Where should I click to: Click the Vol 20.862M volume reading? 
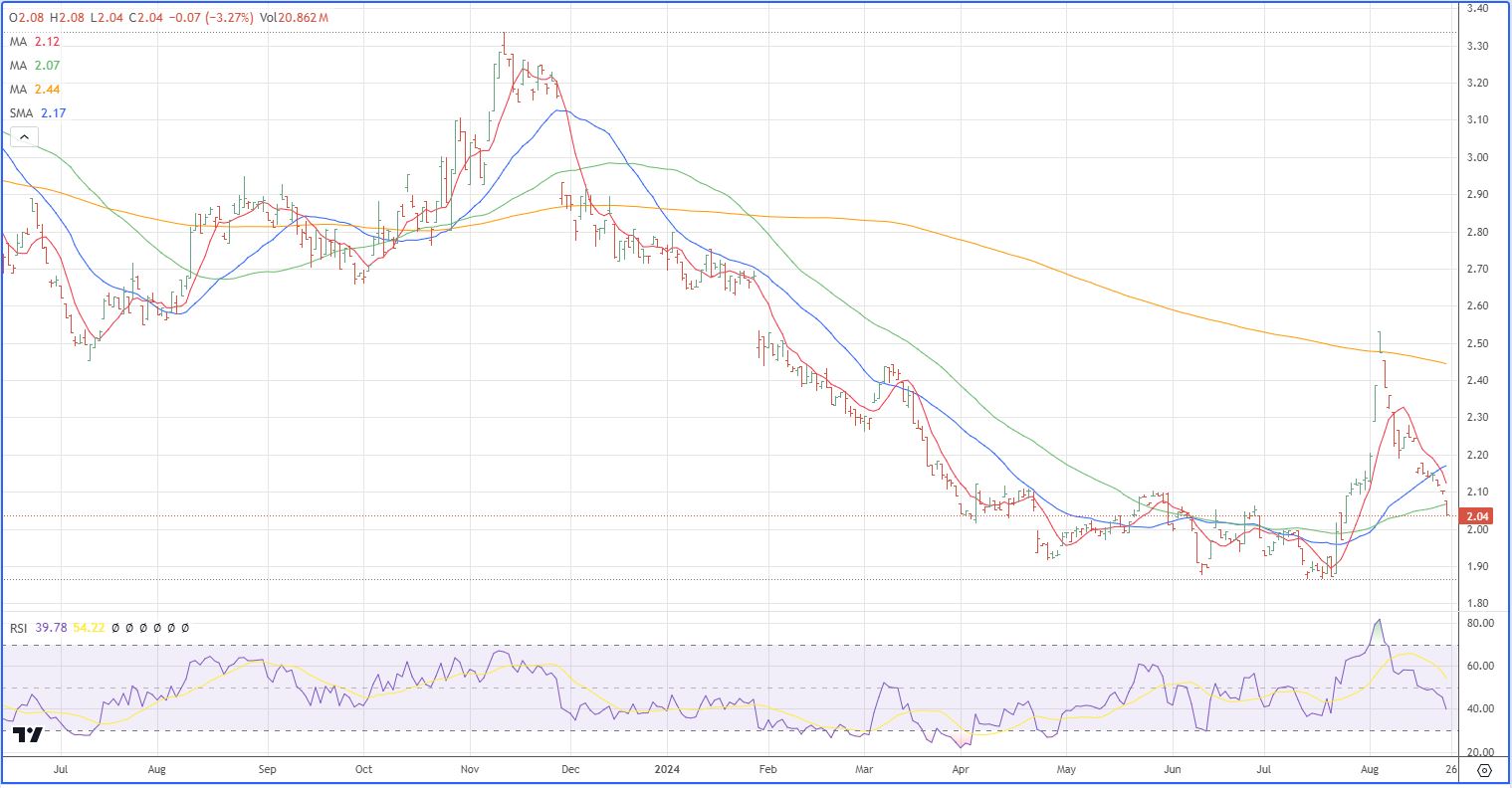pyautogui.click(x=295, y=18)
